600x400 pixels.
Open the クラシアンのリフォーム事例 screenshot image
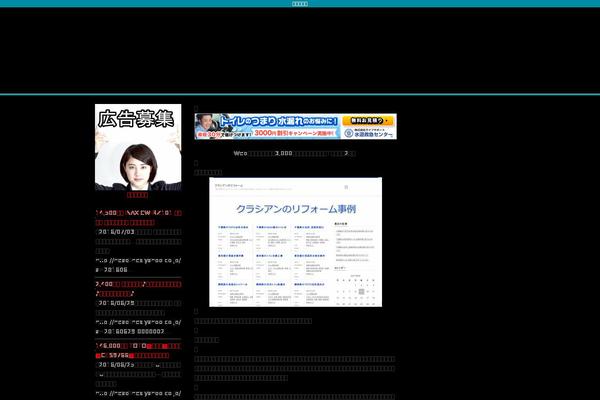295,242
